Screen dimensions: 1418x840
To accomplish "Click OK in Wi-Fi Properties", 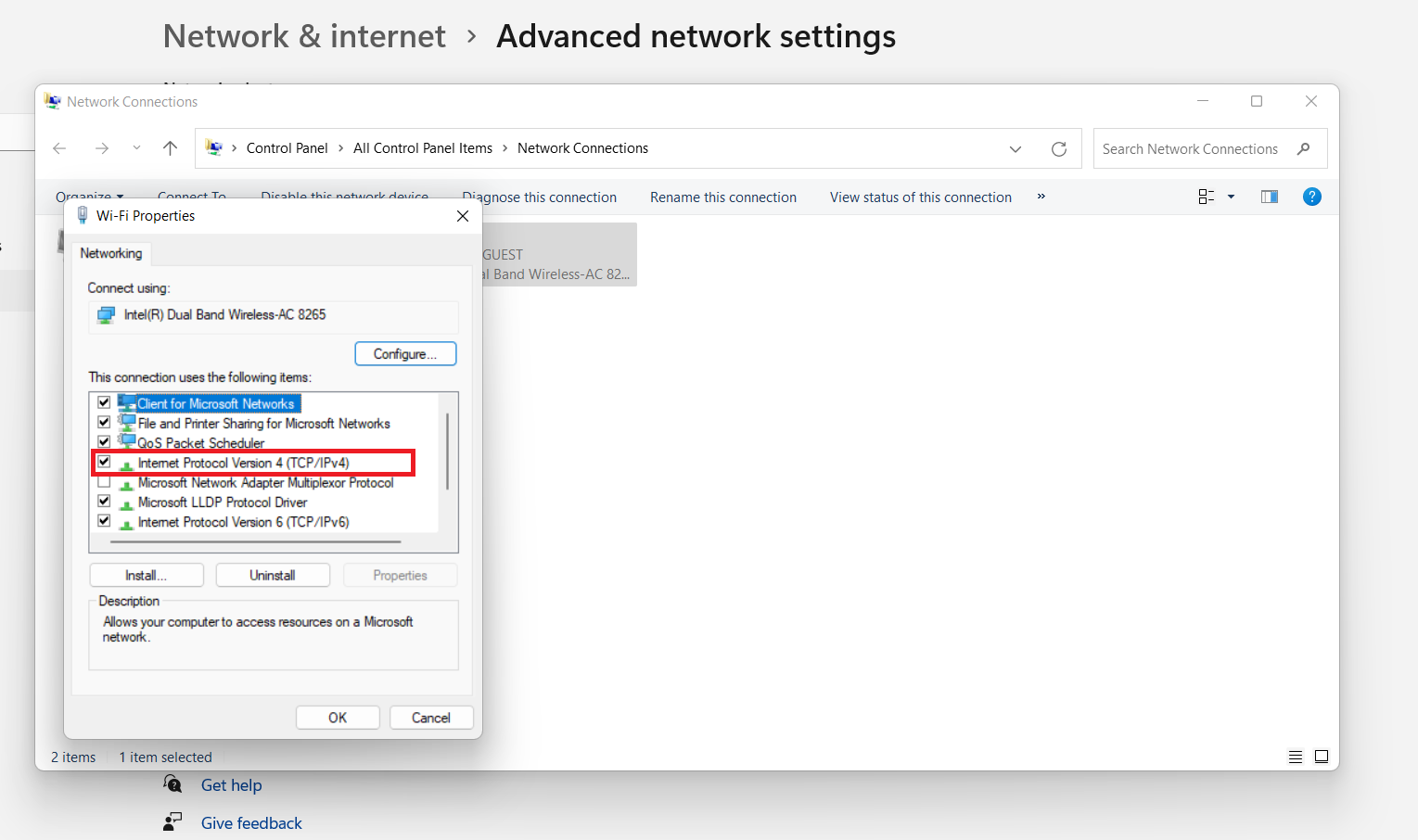I will pos(338,718).
